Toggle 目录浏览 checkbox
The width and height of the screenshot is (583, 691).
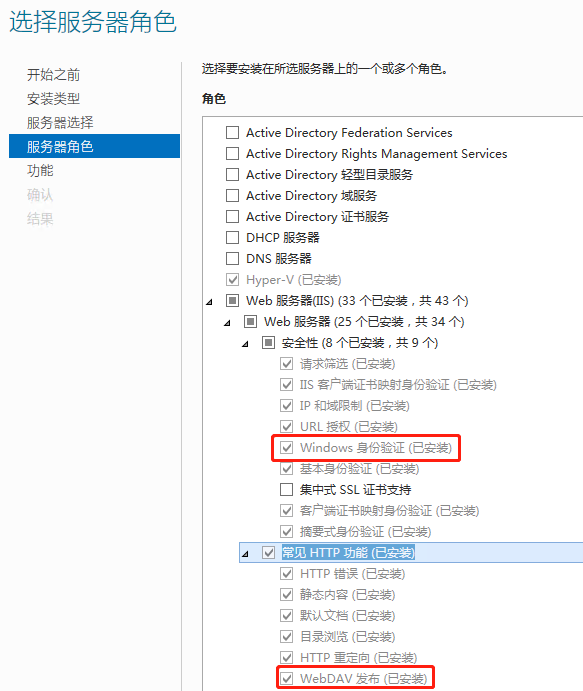[286, 637]
